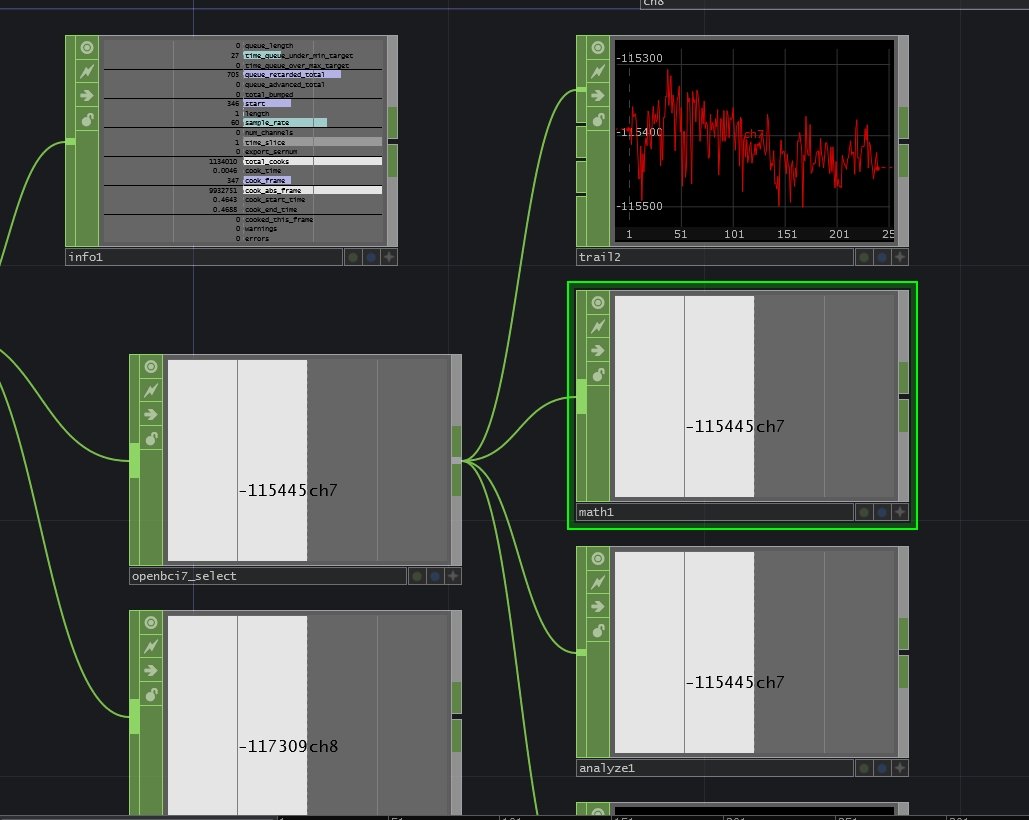Click the lock flag icon on analyze1

[596, 630]
